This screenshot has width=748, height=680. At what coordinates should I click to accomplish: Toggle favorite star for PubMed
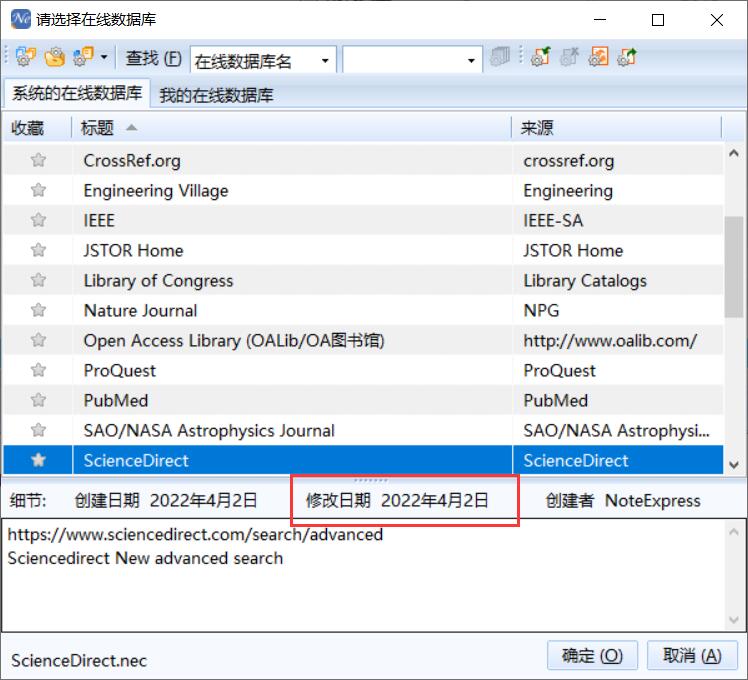[x=38, y=400]
